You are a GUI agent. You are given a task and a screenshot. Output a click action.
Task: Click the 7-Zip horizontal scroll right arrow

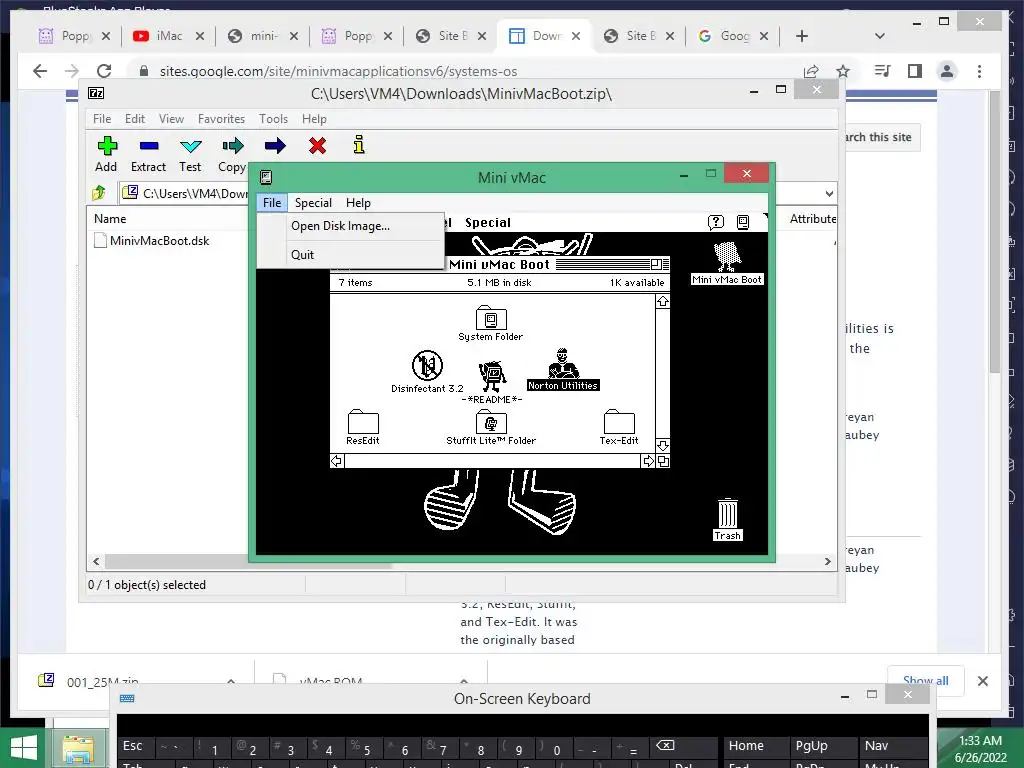click(x=827, y=561)
